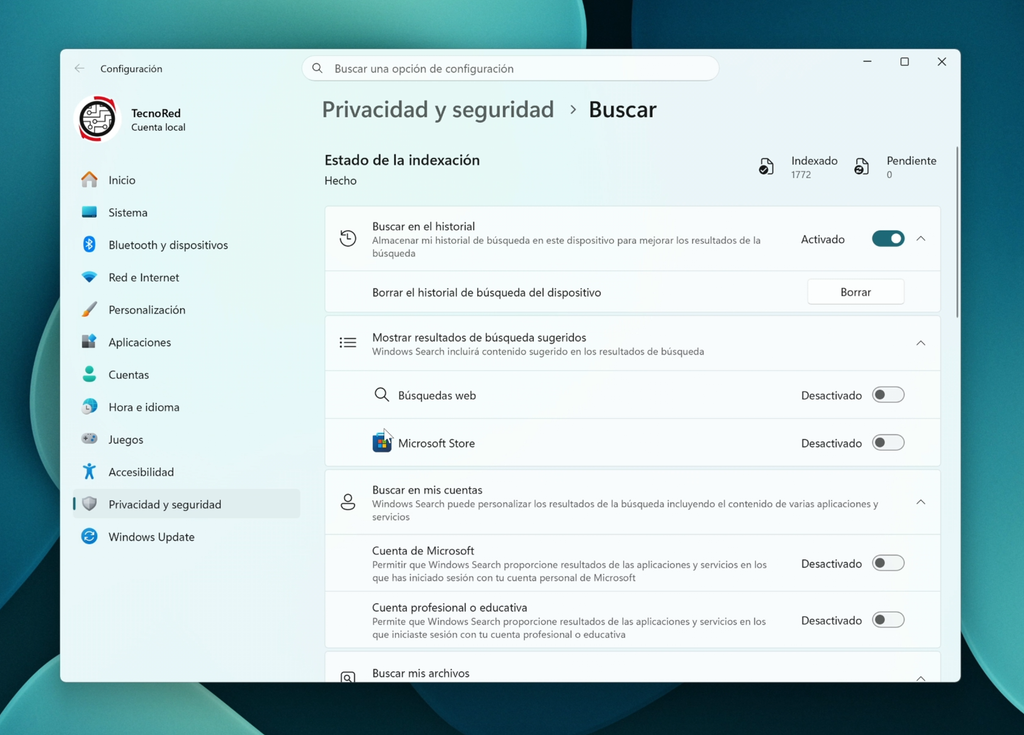Screen dimensions: 1024x735
Task: Click the Inicio house icon
Action: click(89, 180)
